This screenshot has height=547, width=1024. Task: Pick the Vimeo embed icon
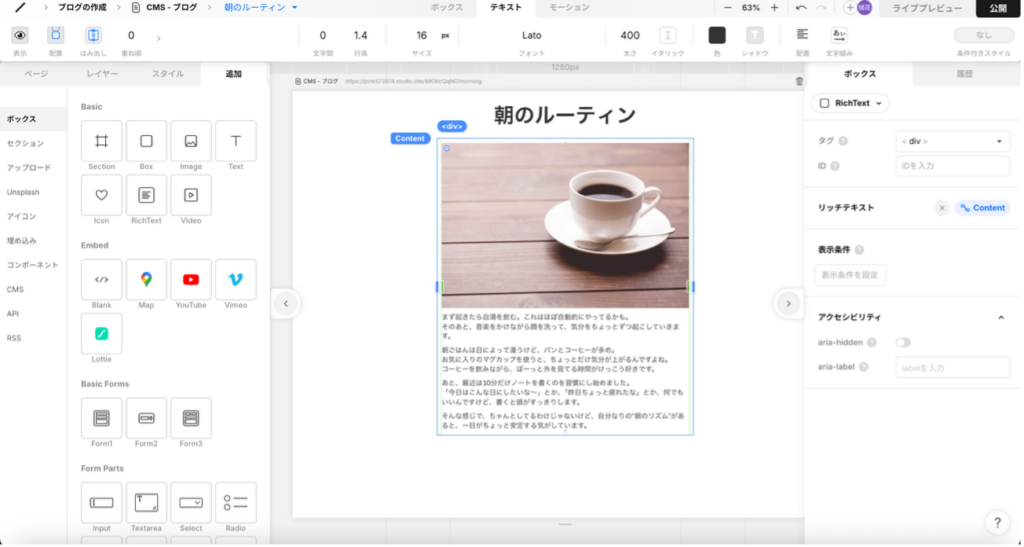tap(236, 280)
